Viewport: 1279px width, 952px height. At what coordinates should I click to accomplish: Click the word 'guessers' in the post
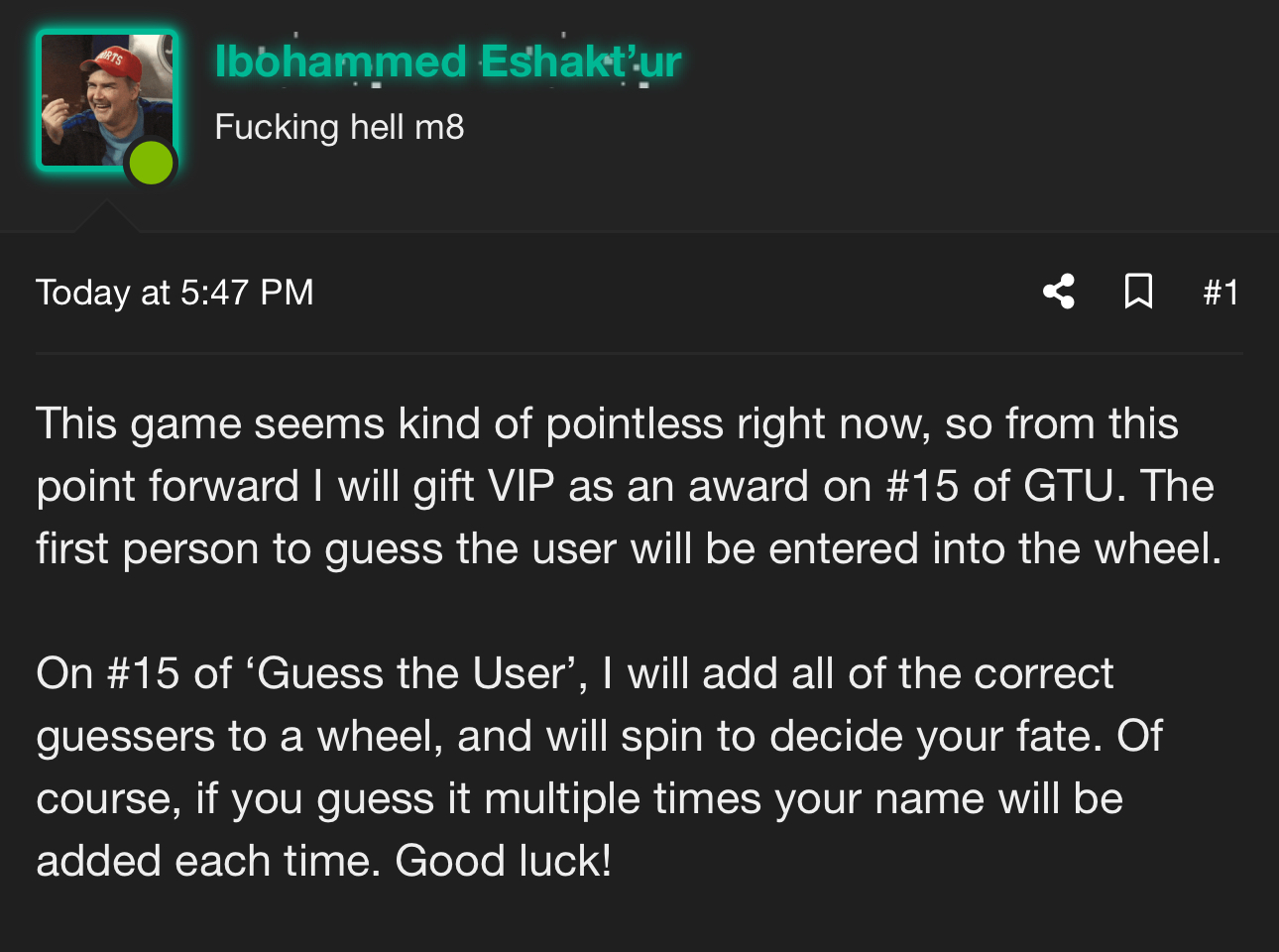(x=125, y=738)
